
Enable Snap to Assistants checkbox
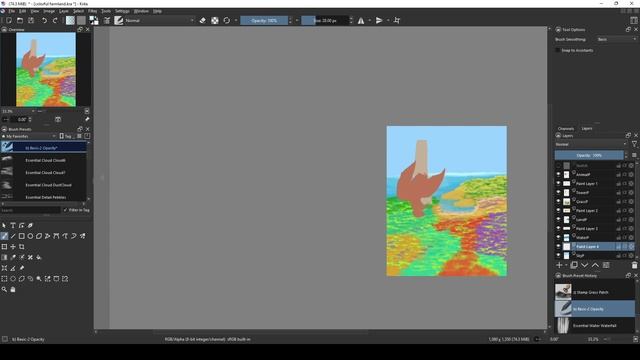[558, 50]
